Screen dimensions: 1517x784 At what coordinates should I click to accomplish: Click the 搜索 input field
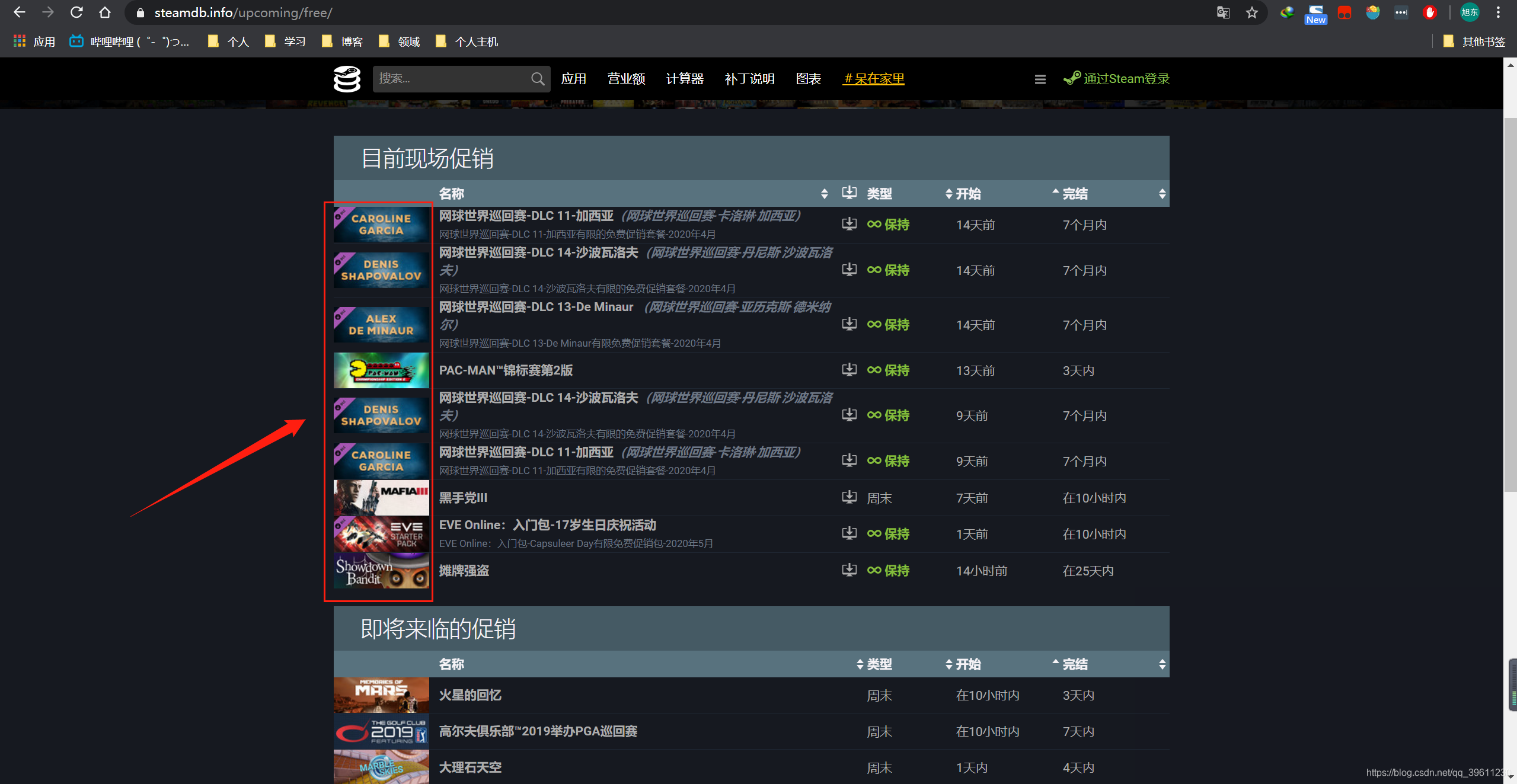point(451,79)
